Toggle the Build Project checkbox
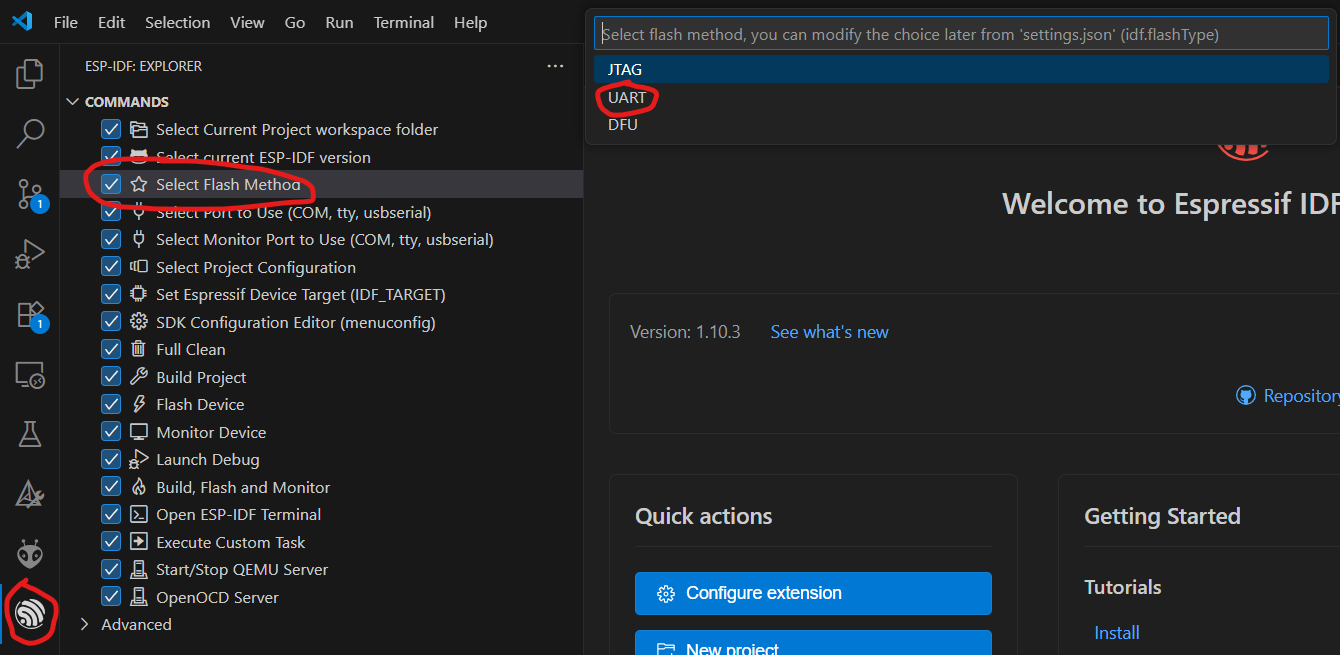1340x655 pixels. (x=111, y=377)
